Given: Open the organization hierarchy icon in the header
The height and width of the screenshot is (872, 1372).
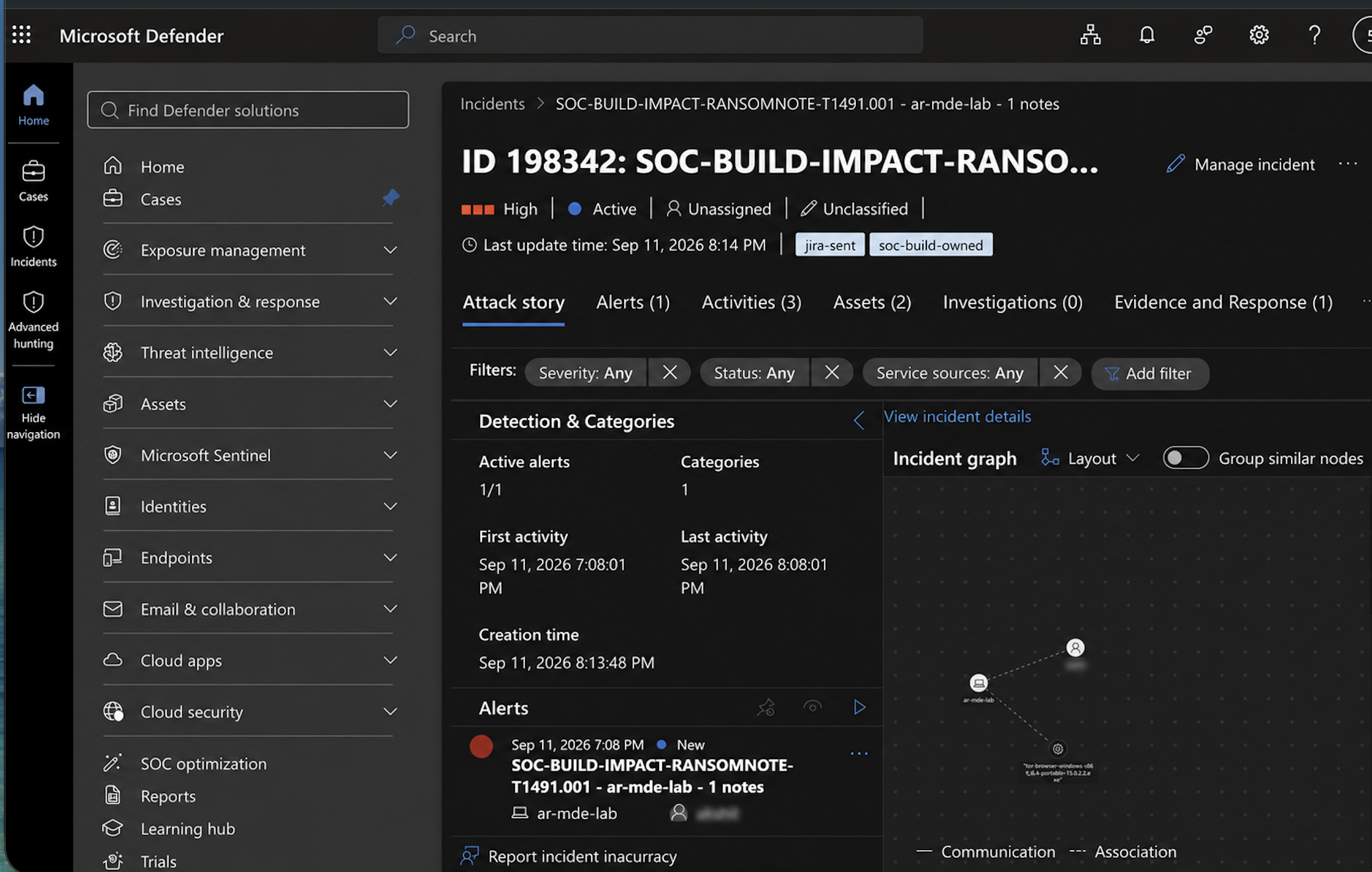Looking at the screenshot, I should [1090, 35].
